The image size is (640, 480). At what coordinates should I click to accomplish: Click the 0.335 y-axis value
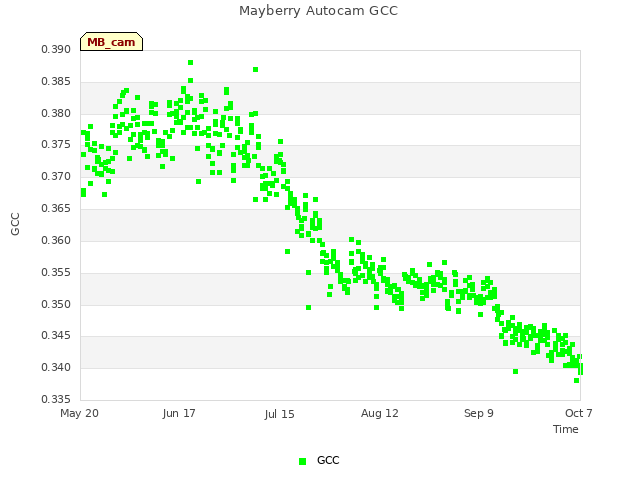pos(56,399)
